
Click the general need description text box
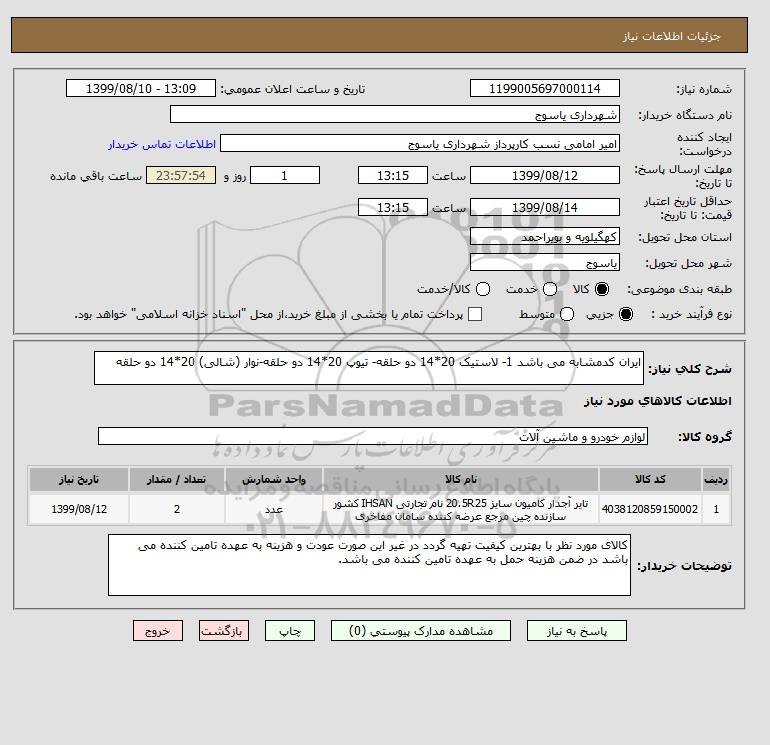click(x=369, y=368)
